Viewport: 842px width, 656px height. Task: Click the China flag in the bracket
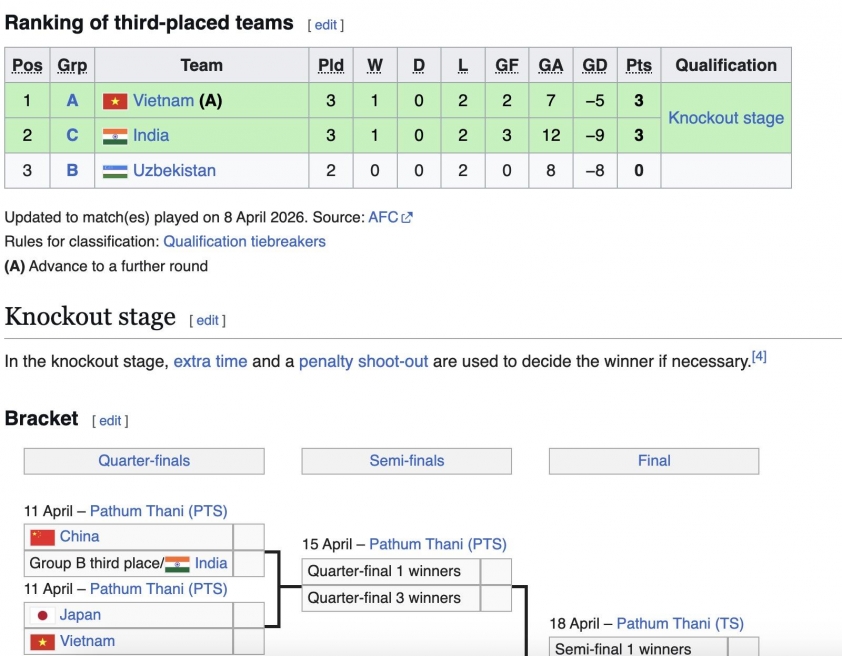click(x=42, y=537)
